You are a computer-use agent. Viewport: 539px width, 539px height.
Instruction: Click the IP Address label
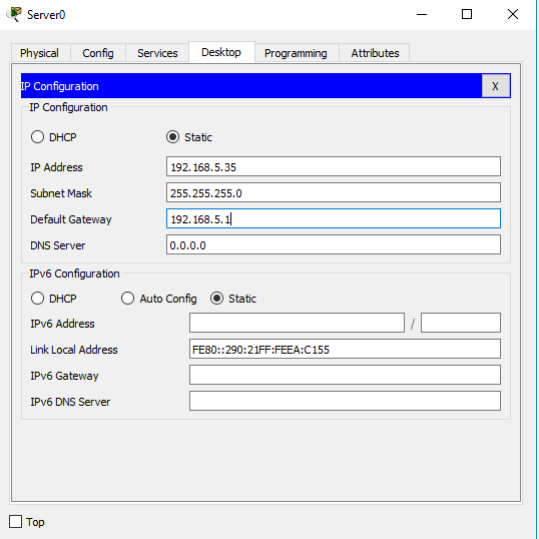tap(56, 167)
